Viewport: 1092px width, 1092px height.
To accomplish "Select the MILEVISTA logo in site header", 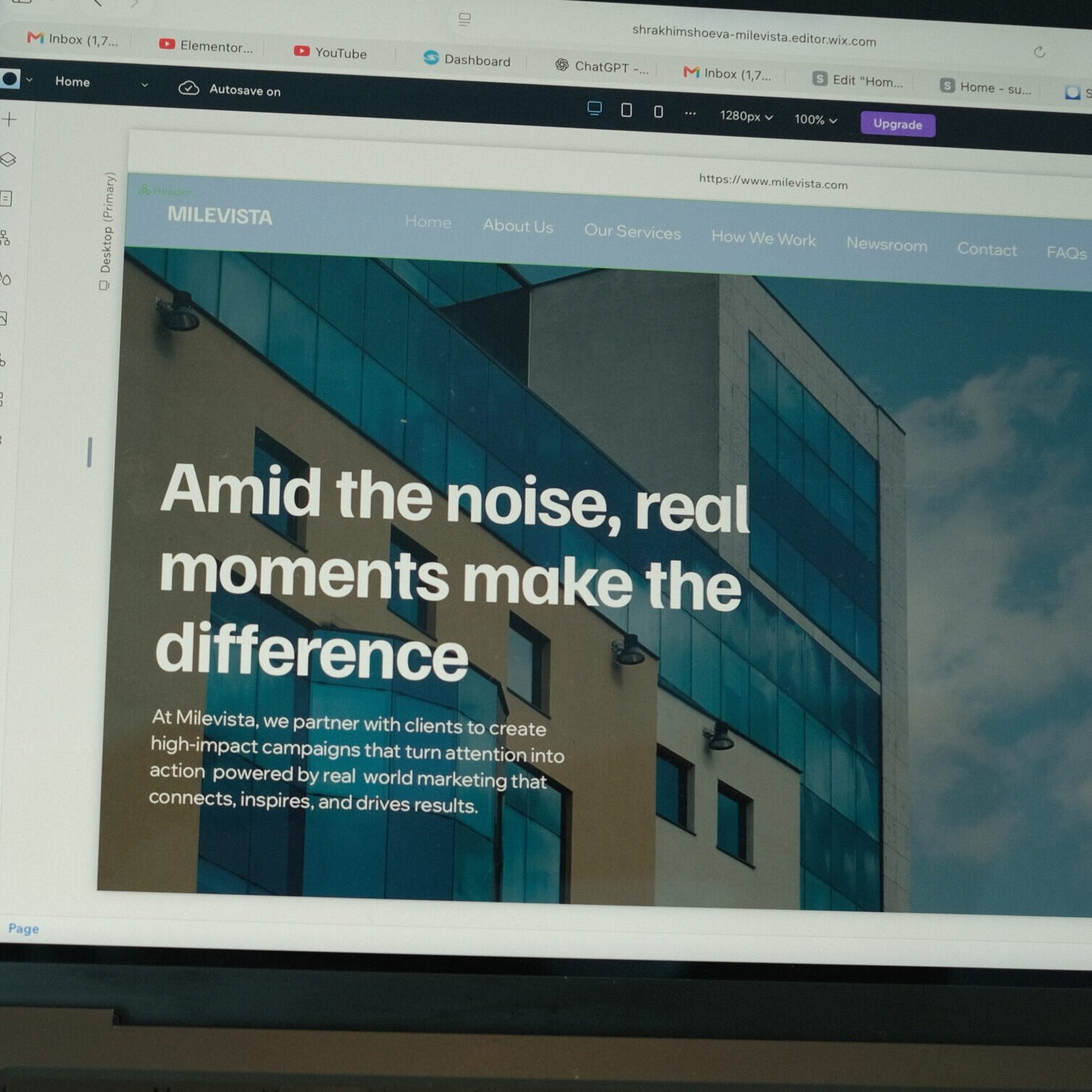I will click(x=220, y=216).
